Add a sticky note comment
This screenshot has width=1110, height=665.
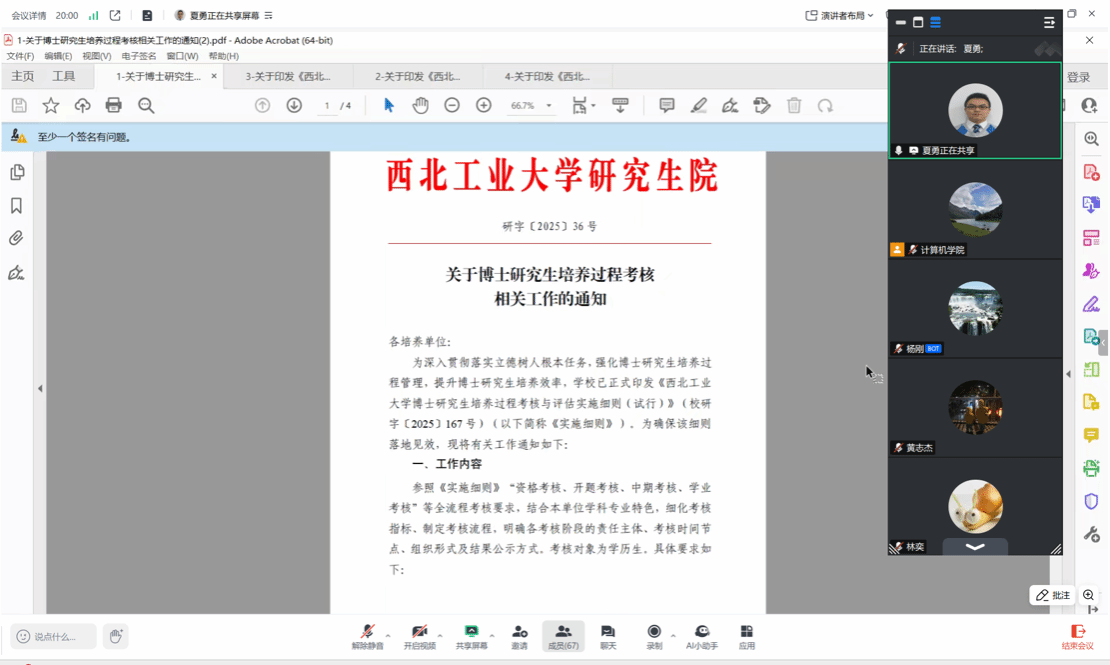(x=667, y=106)
